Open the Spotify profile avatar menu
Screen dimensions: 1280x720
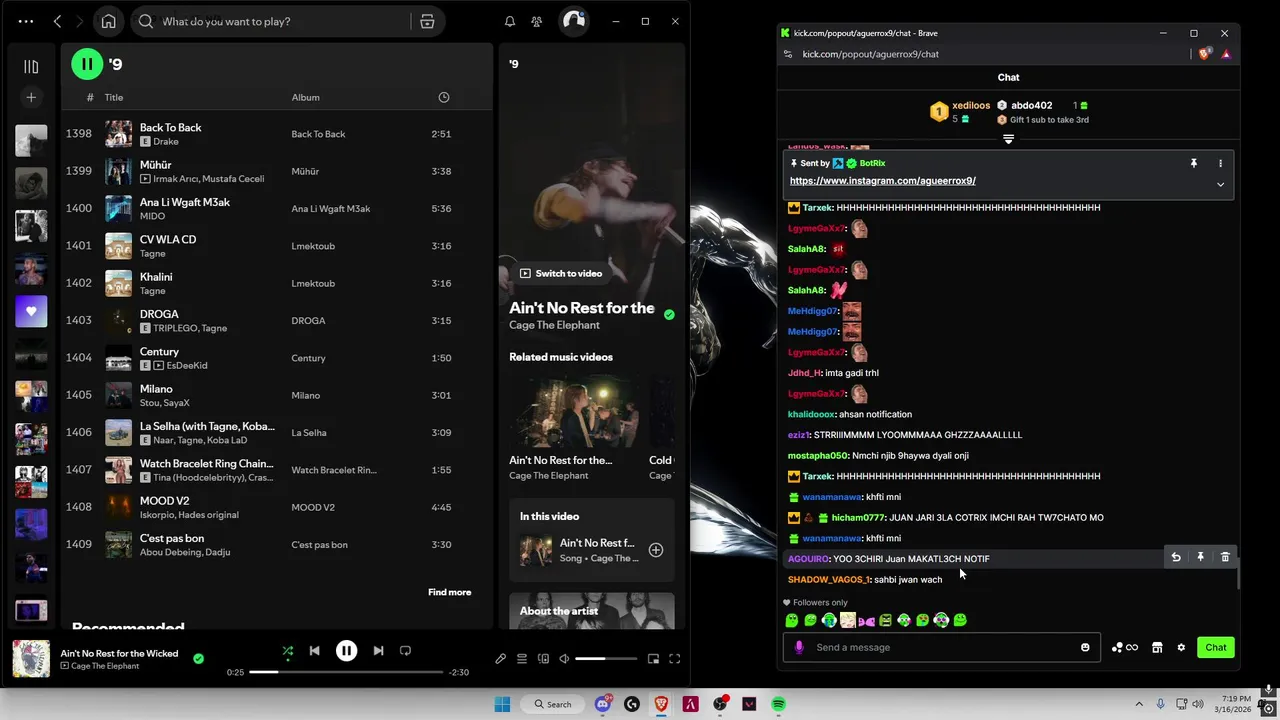[x=573, y=21]
